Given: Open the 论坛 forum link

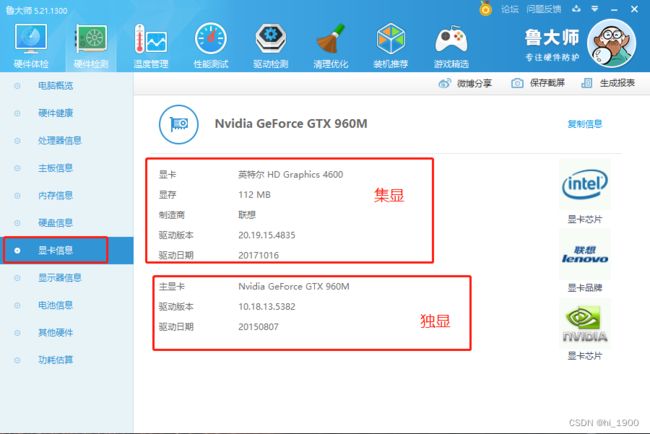Looking at the screenshot, I should [509, 9].
